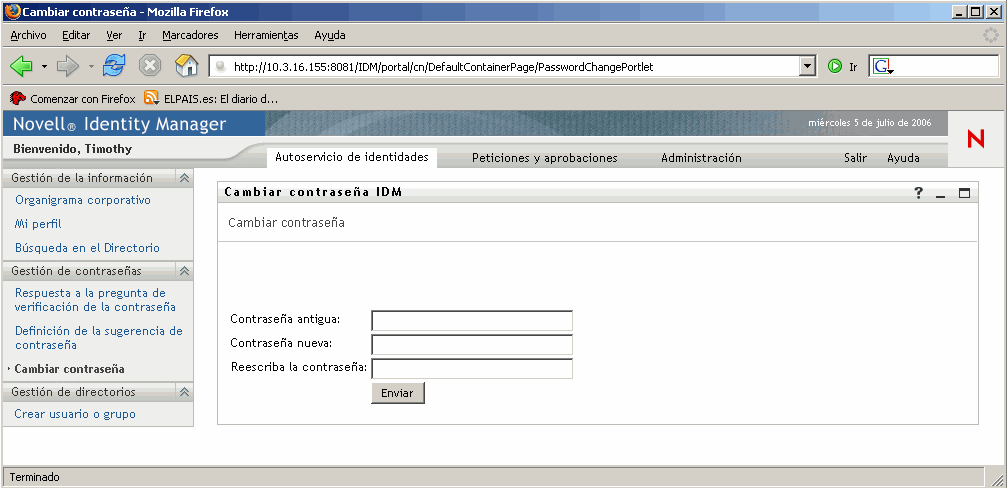Click the Firefox icon in title bar
This screenshot has width=1007, height=488.
[x=12, y=12]
